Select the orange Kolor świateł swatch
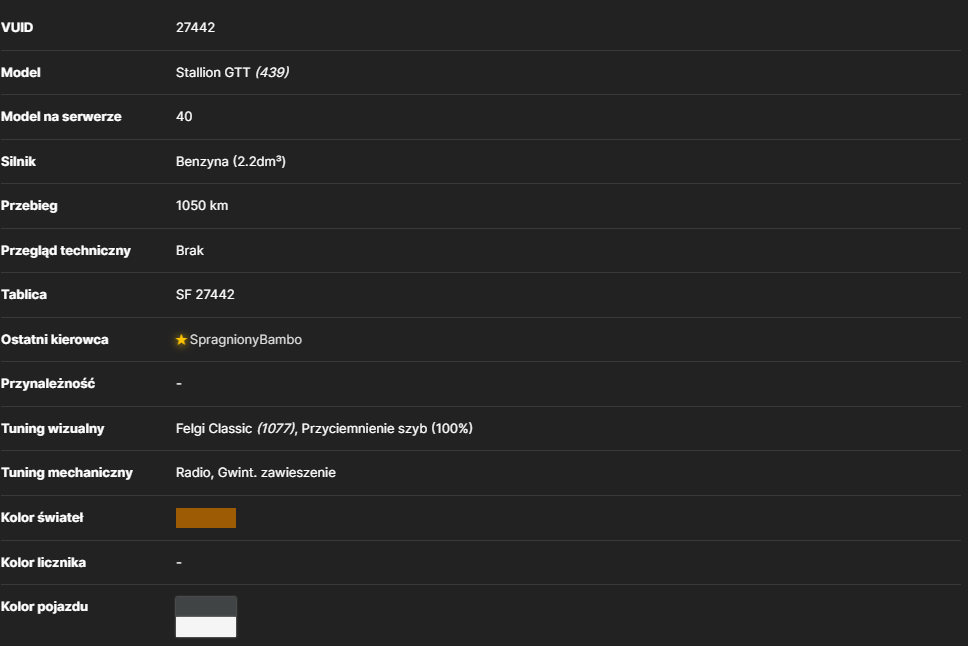968x646 pixels. pos(206,518)
